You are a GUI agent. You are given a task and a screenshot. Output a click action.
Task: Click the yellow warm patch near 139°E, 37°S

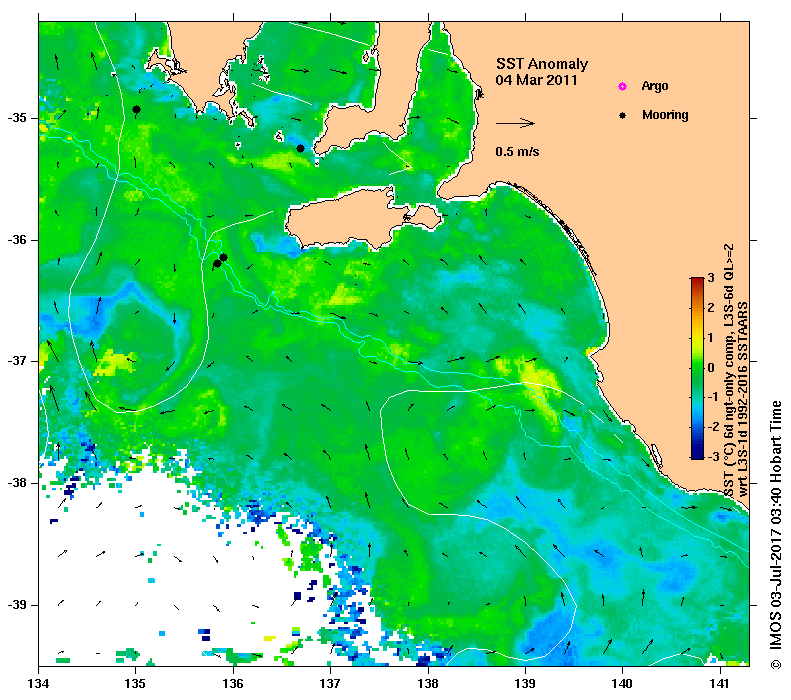point(539,378)
